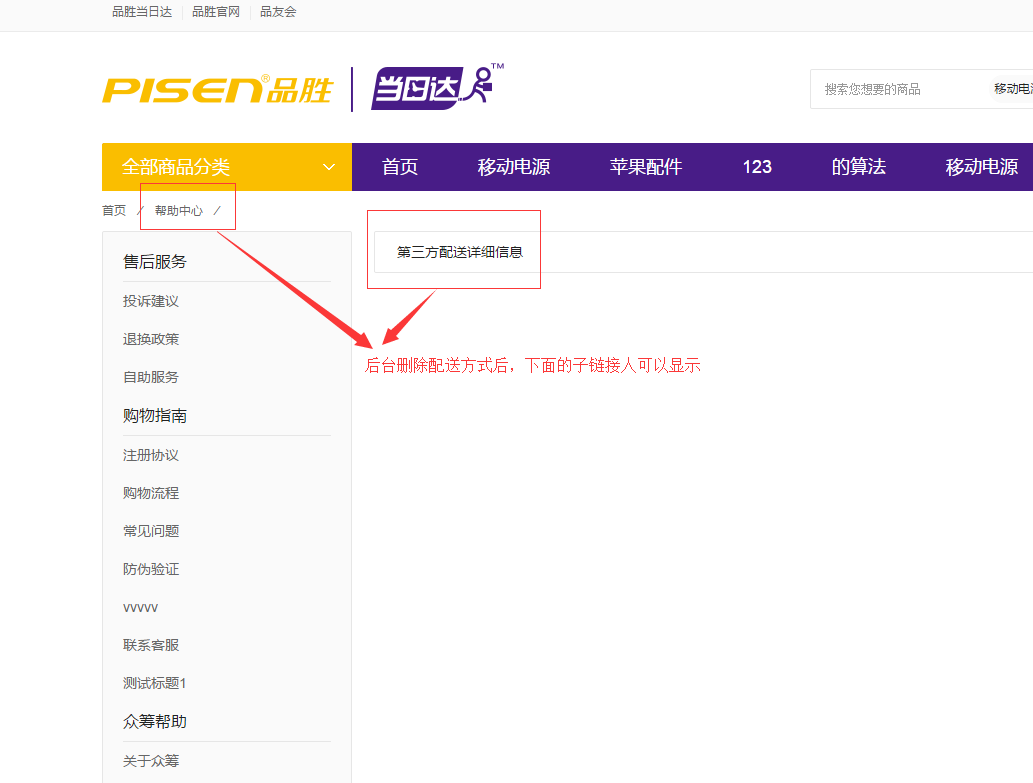
Task: Select 的算法 in navigation bar
Action: click(859, 167)
